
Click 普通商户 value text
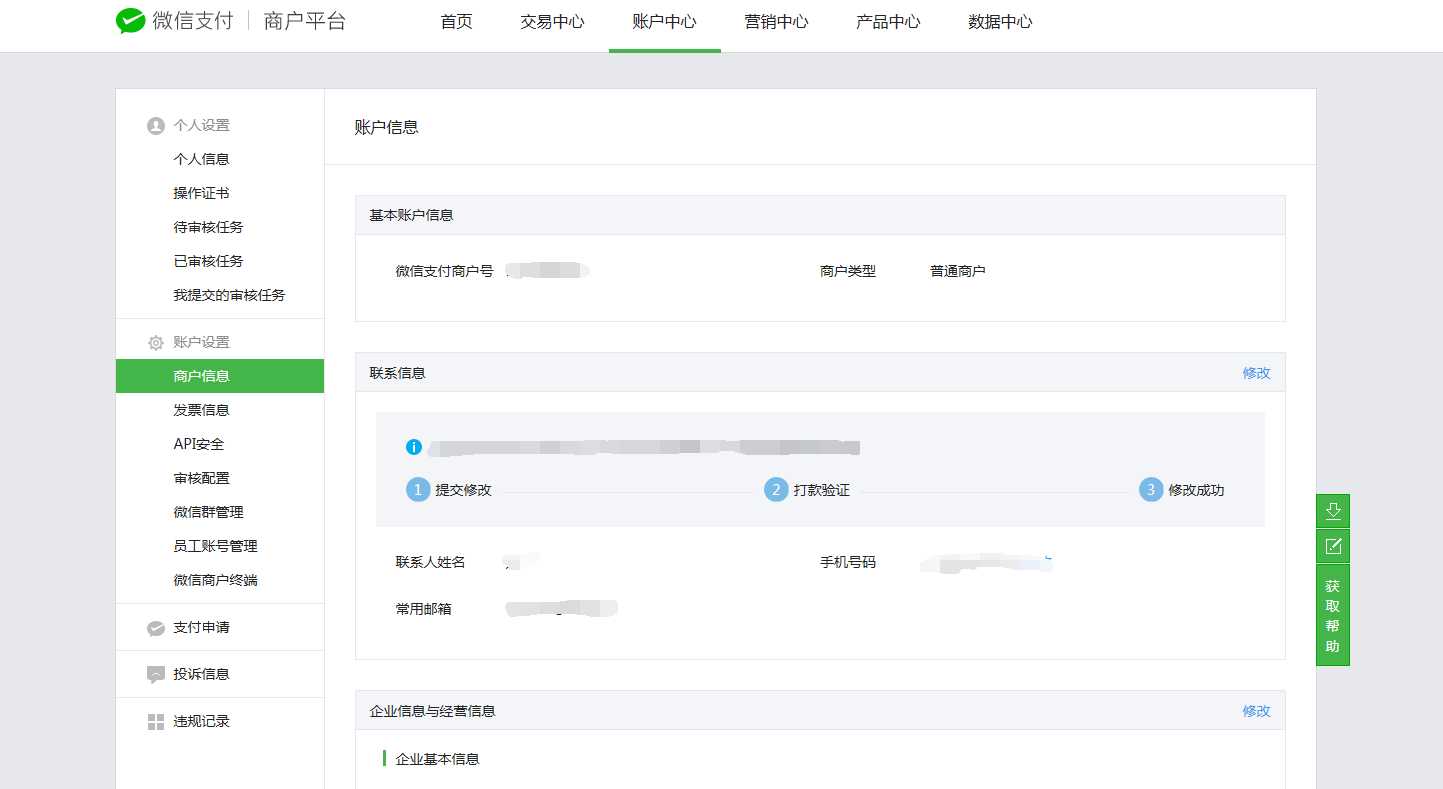pos(957,271)
